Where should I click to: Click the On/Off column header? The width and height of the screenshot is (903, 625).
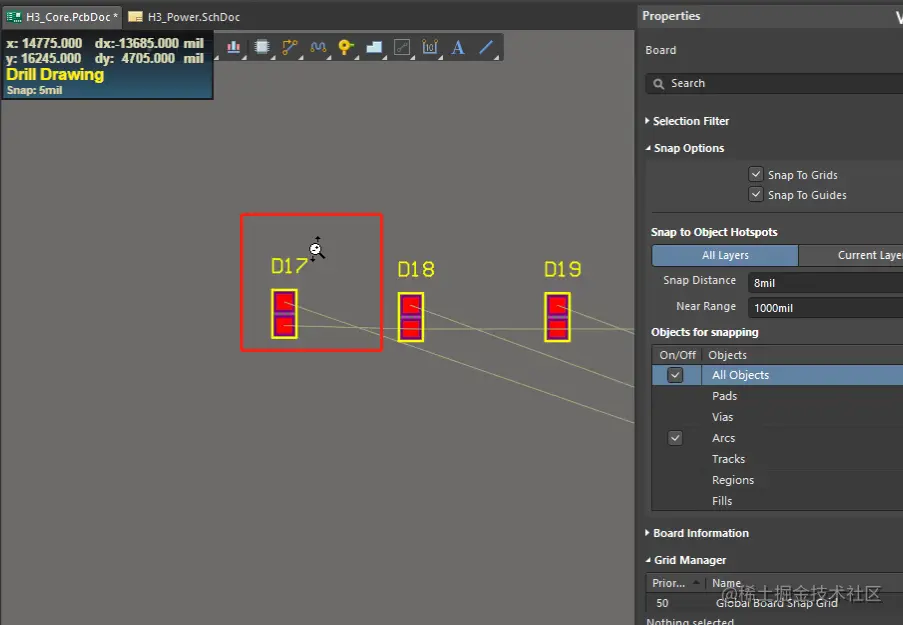677,355
